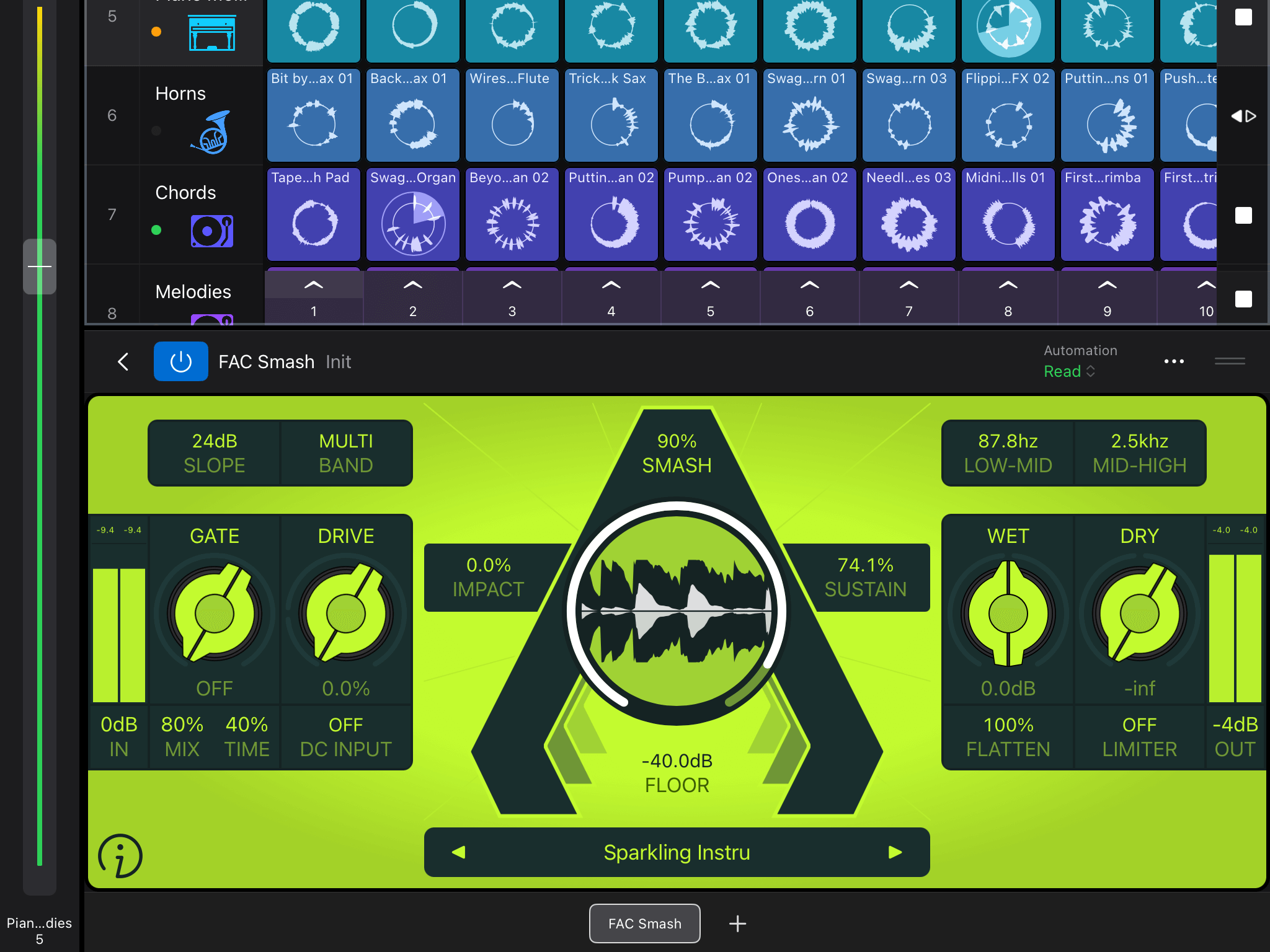Trigger the Wires...Flute loop cell
The image size is (1270, 952).
(x=512, y=115)
